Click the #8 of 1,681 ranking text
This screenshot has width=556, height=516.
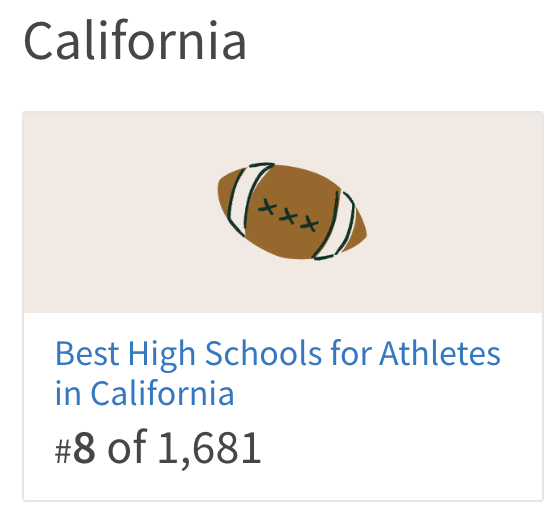158,448
